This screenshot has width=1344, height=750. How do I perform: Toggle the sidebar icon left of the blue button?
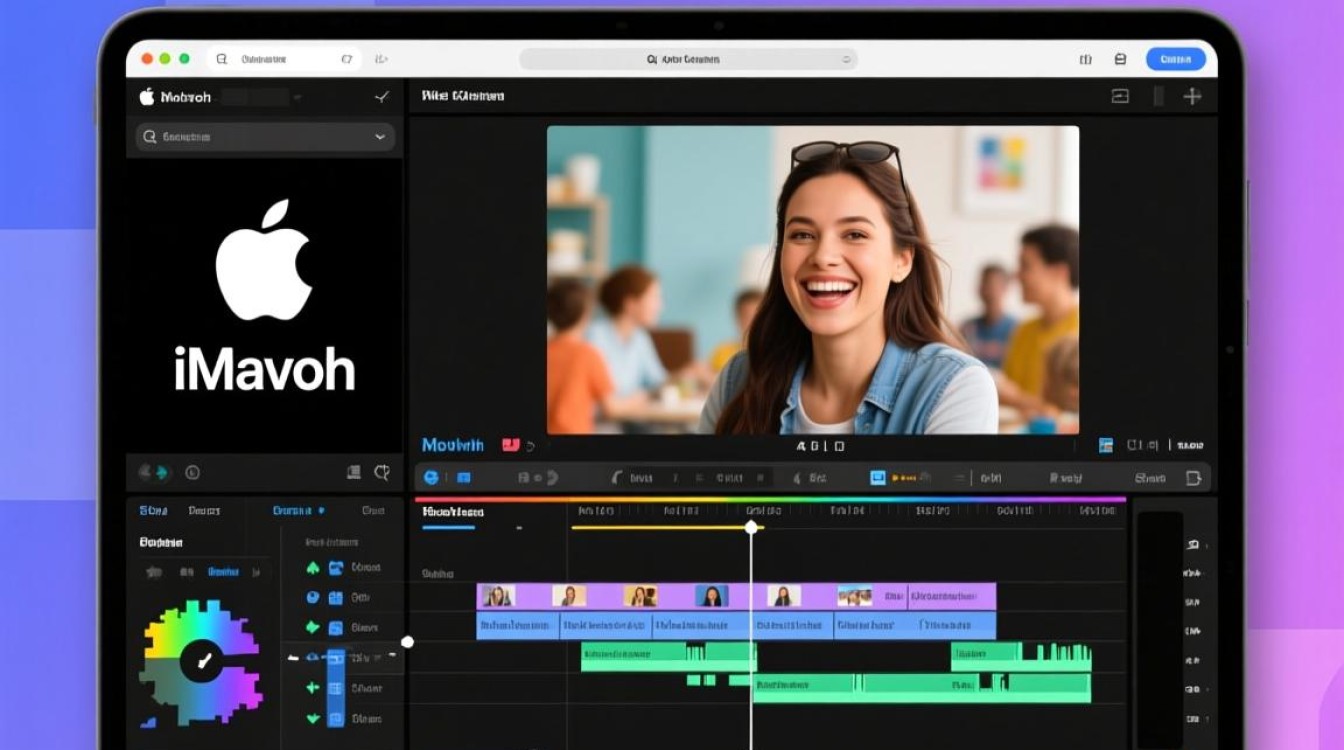pos(1120,60)
